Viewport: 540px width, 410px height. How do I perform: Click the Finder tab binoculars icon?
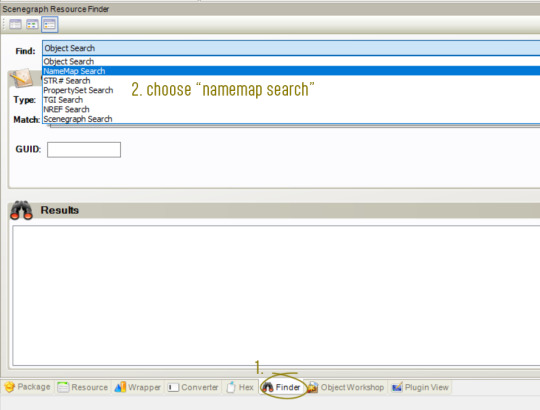pos(268,388)
